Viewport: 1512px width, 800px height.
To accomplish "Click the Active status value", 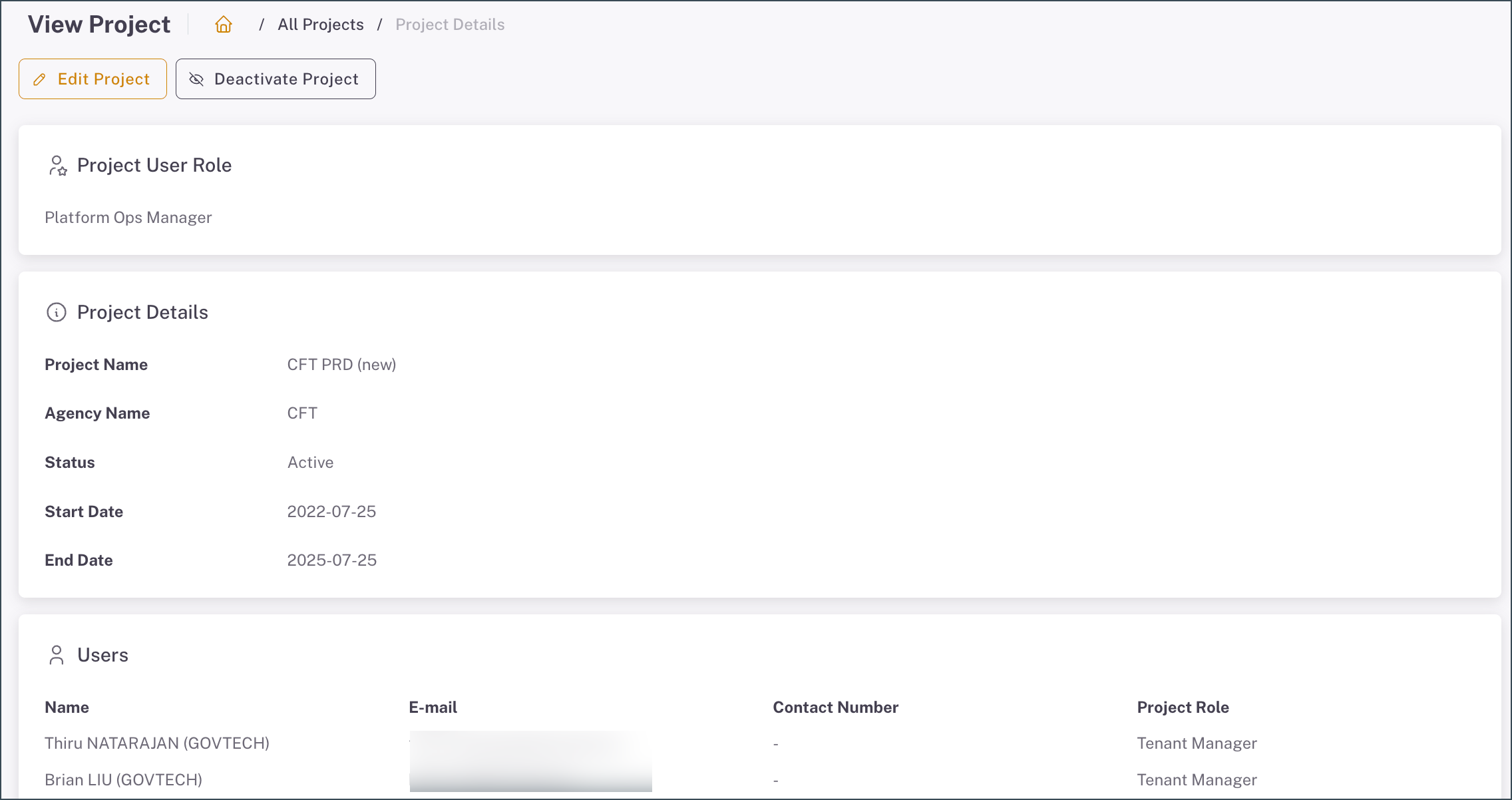I will [x=310, y=463].
